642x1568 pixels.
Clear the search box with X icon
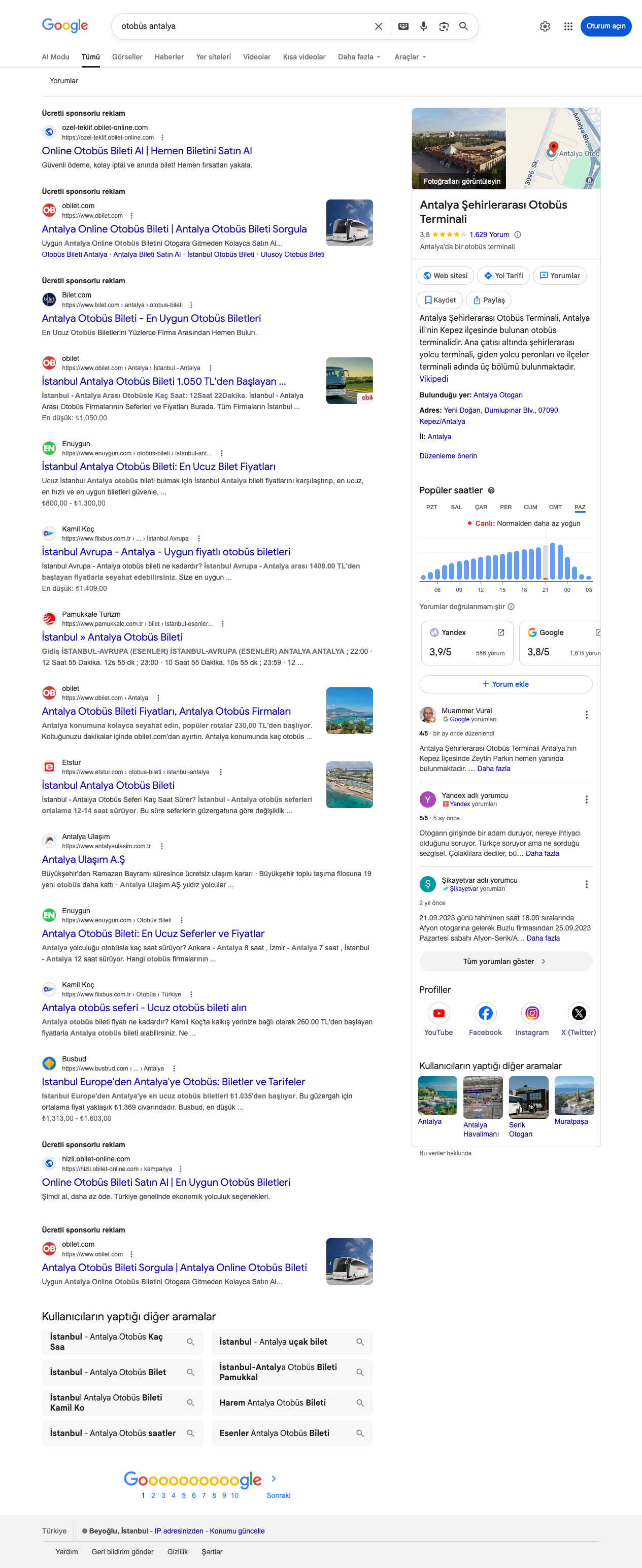coord(379,26)
